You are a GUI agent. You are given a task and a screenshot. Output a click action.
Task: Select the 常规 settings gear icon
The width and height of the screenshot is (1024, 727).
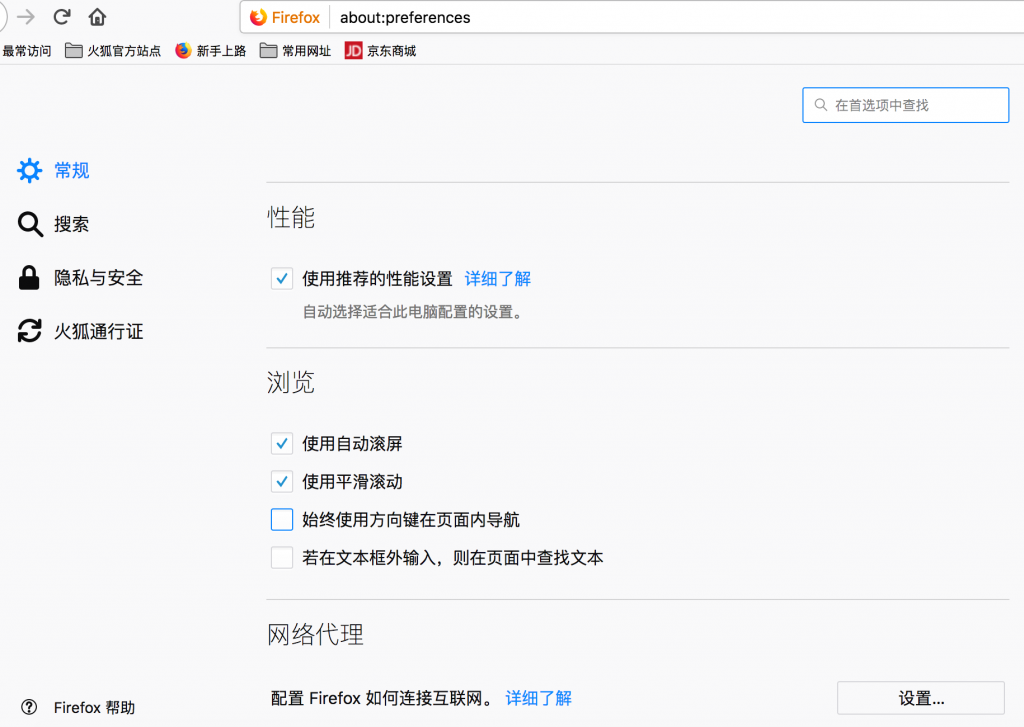29,170
